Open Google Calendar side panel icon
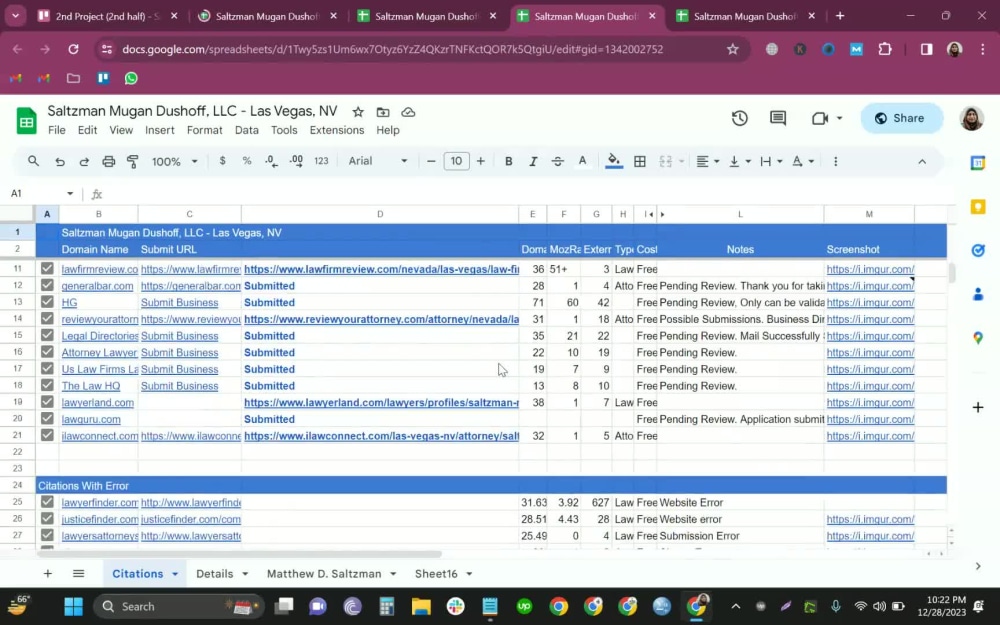The height and width of the screenshot is (625, 1000). click(x=978, y=163)
